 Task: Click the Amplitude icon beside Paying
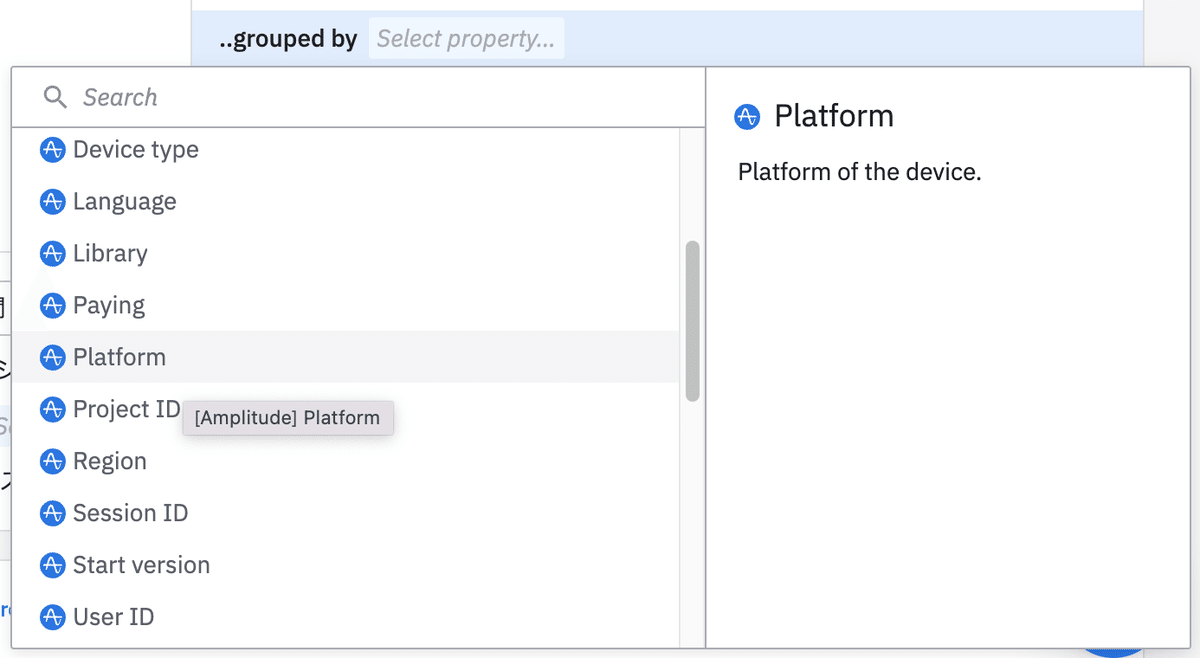pos(52,306)
